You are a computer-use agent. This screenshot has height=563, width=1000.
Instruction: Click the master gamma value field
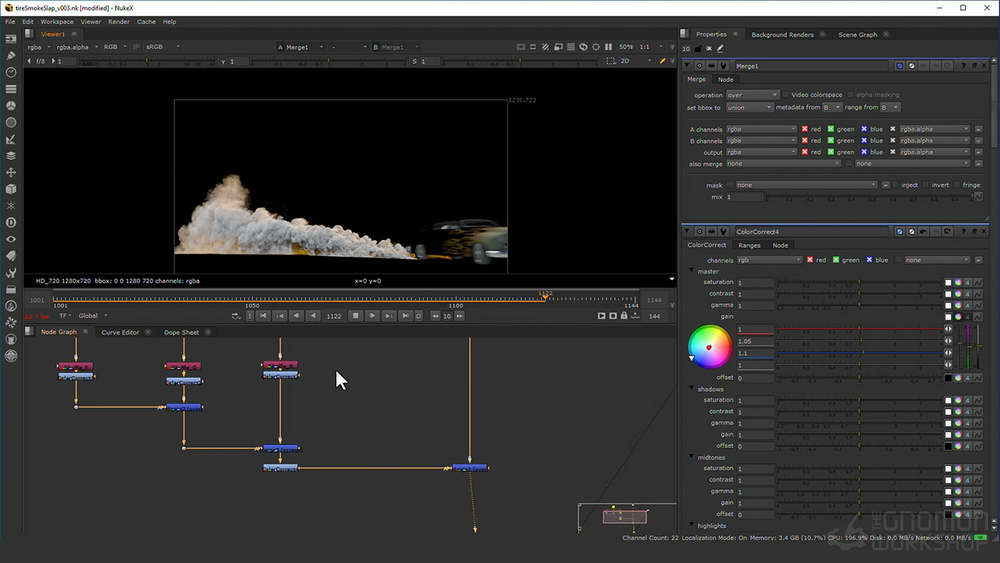(756, 305)
